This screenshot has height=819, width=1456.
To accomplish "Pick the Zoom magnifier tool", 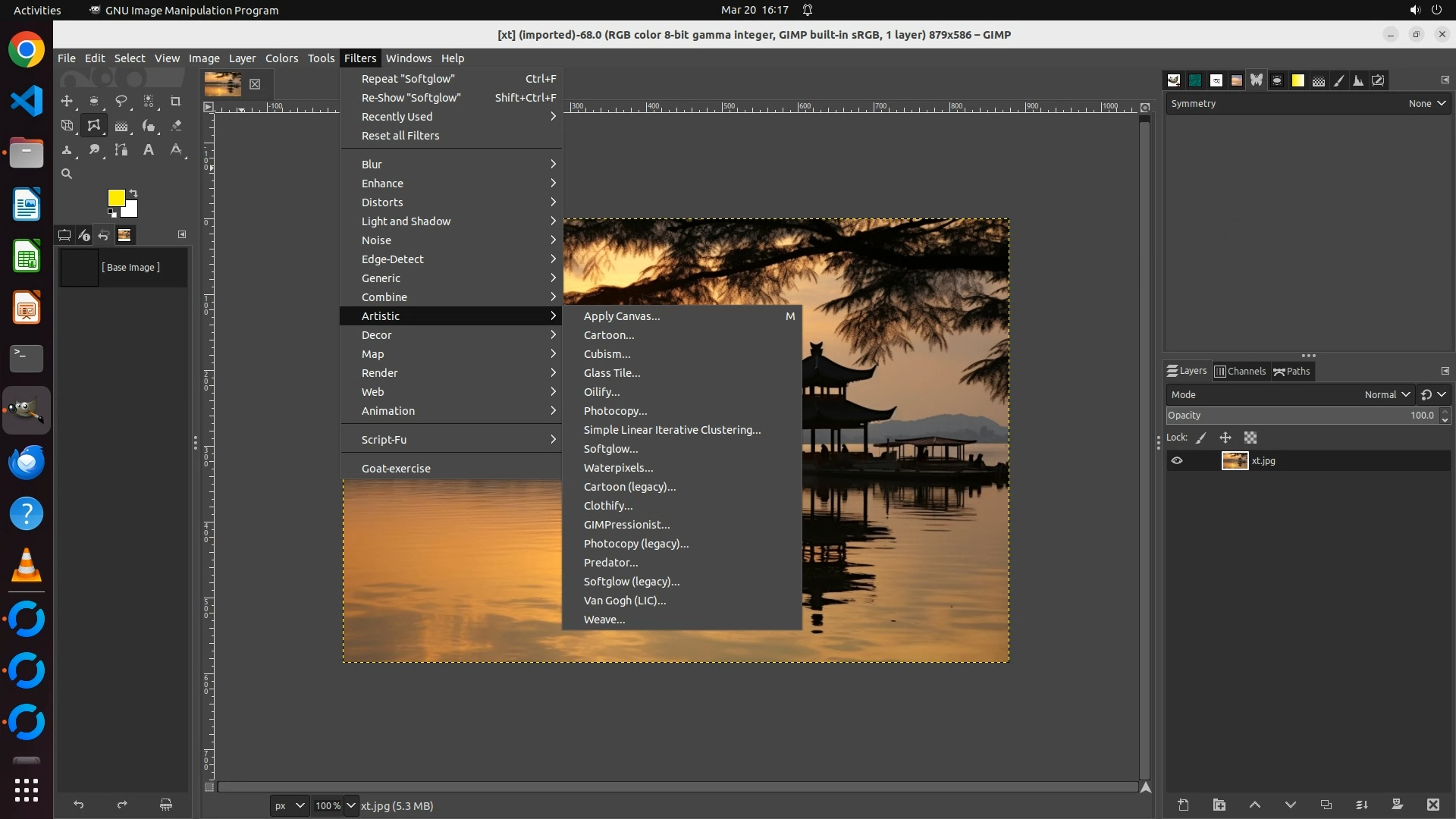I will [x=67, y=174].
